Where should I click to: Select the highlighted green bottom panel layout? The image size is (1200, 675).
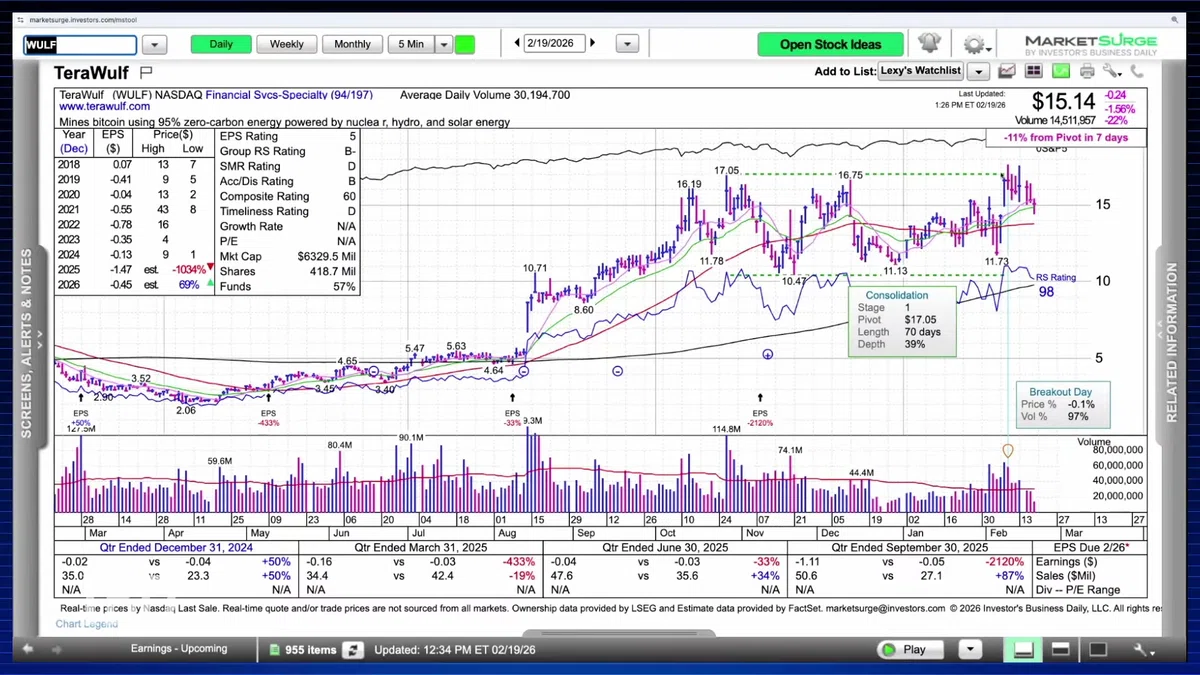click(1023, 650)
